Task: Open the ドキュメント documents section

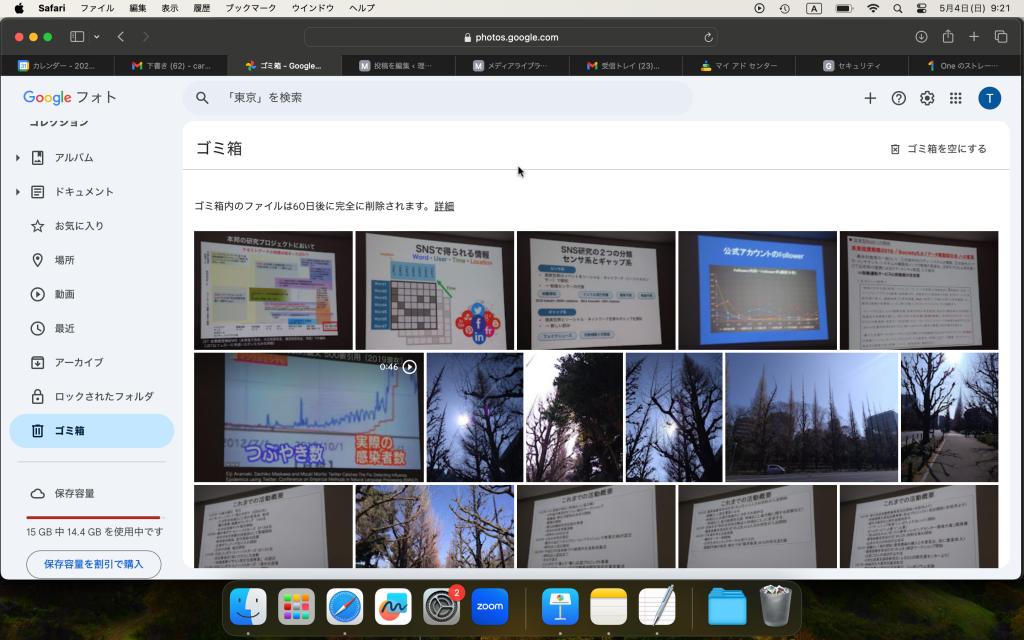Action: [91, 191]
